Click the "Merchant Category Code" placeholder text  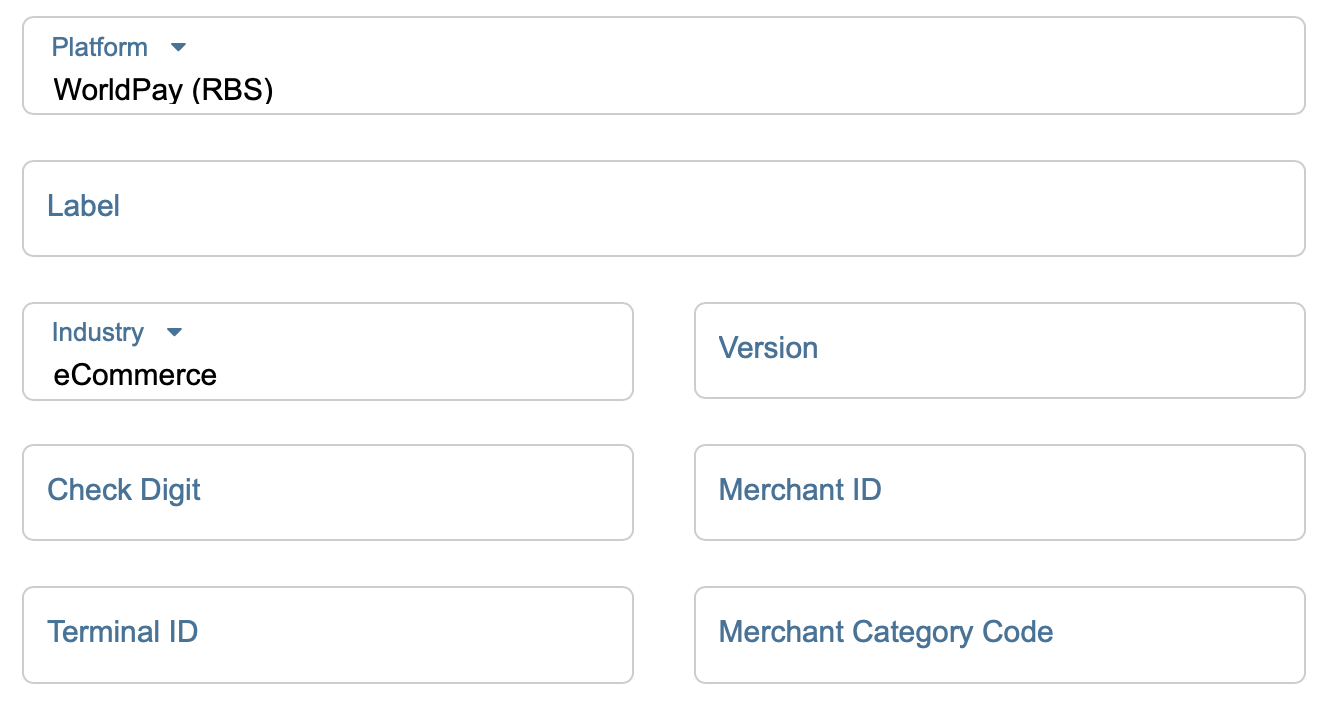886,632
